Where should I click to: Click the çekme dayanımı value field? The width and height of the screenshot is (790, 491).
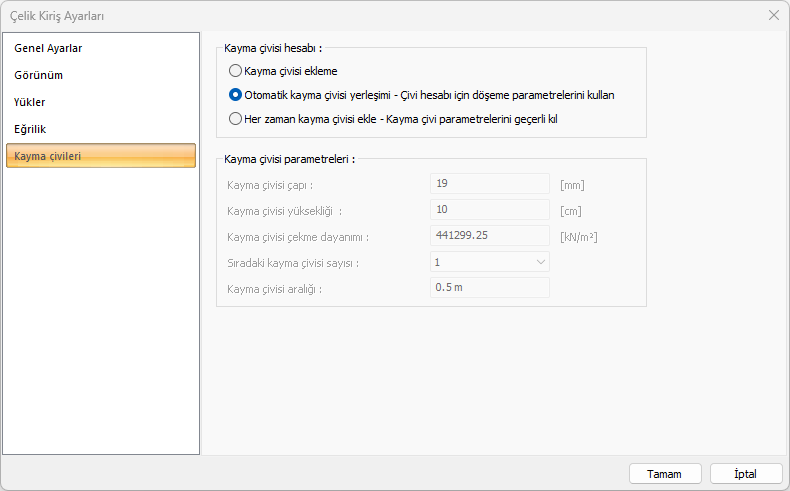click(x=490, y=236)
